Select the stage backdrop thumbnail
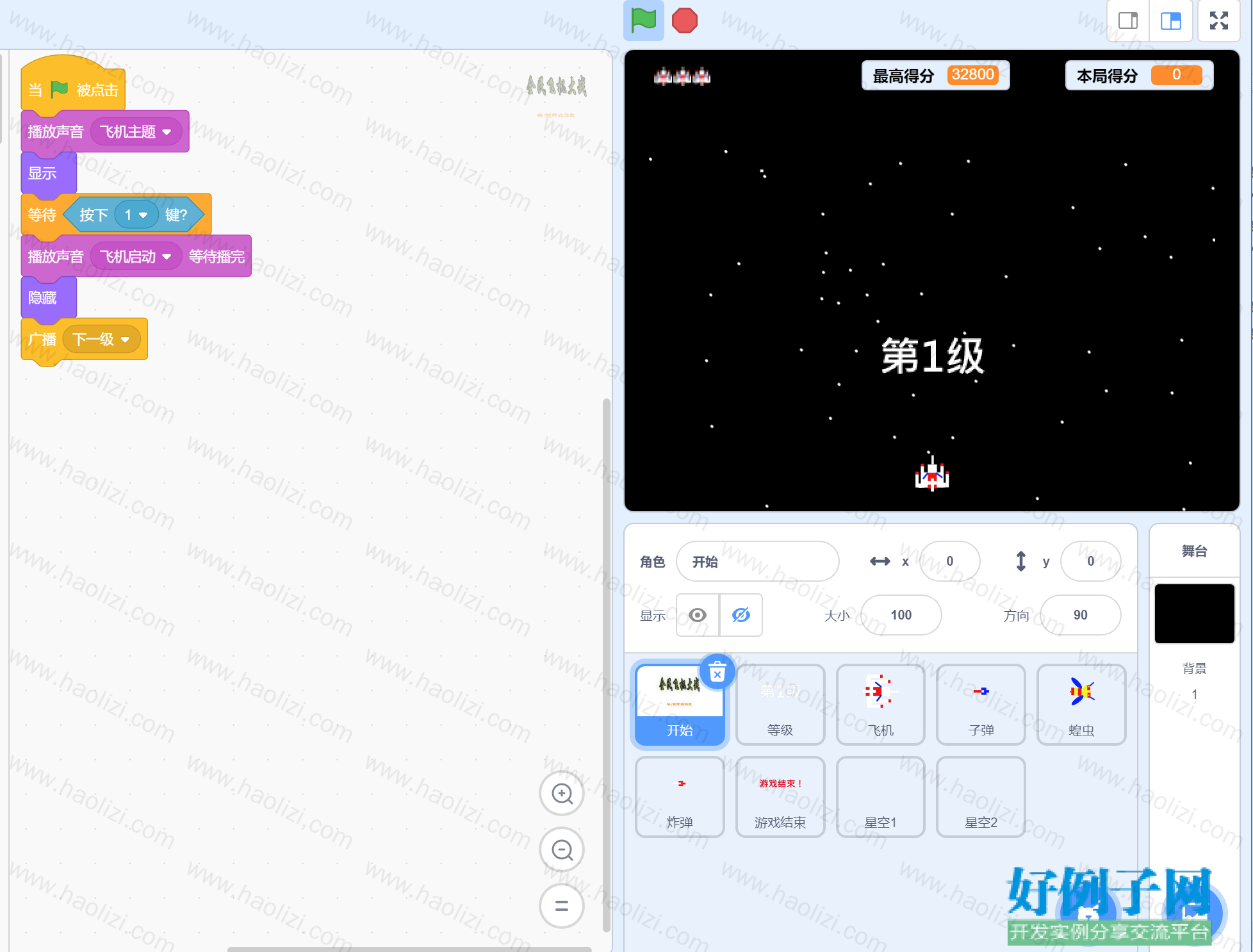Screen dimensions: 1253x952 [x=1194, y=613]
